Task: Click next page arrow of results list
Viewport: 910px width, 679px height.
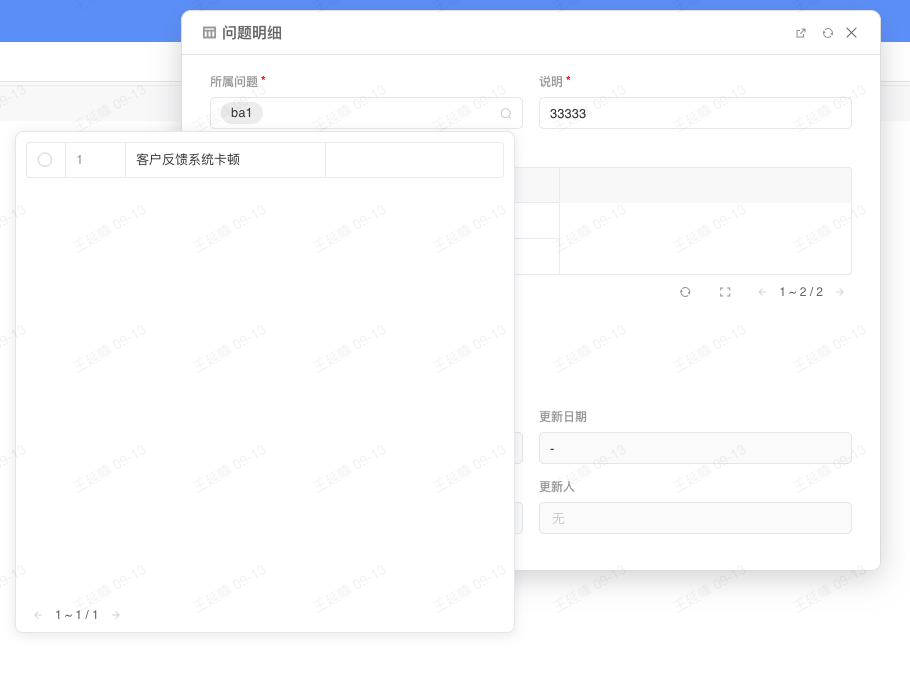Action: tap(115, 615)
